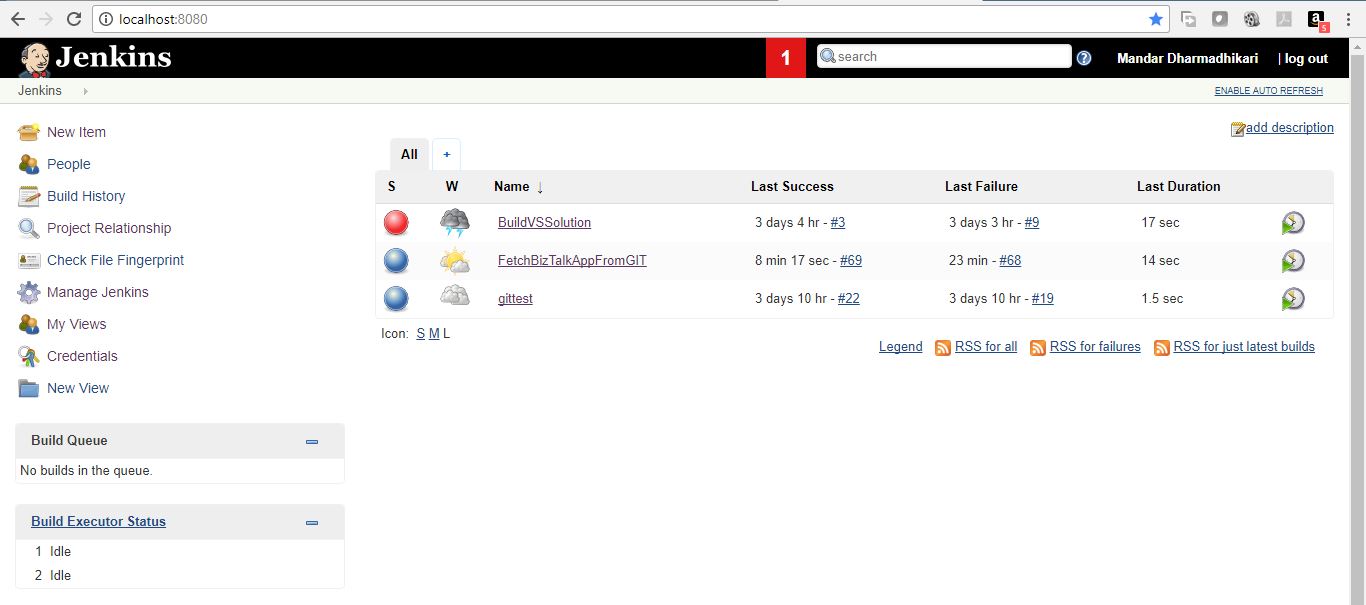This screenshot has height=605, width=1366.
Task: Click blue status ball of FetchBizTalkAppFromGIT
Action: (396, 260)
